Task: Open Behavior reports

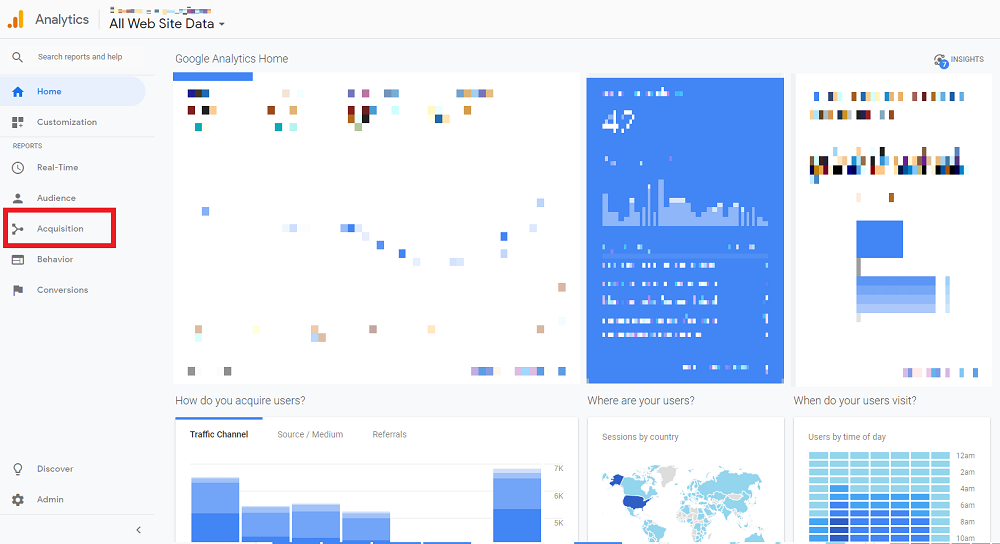Action: [55, 260]
